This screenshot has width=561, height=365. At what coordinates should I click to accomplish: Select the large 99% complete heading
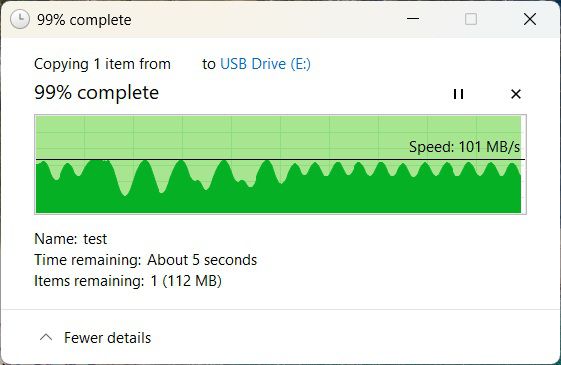97,93
